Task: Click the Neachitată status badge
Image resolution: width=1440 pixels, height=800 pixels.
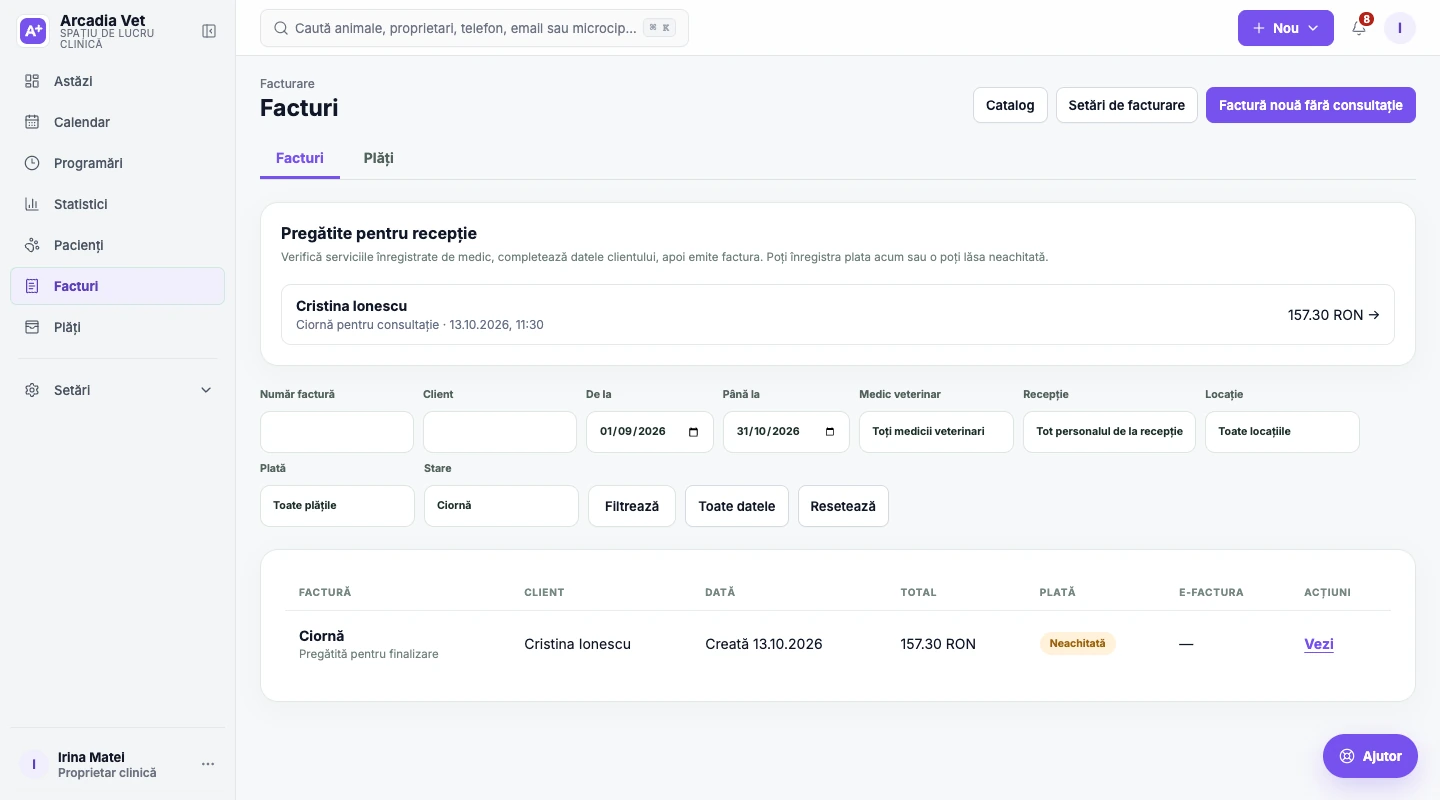Action: 1077,644
